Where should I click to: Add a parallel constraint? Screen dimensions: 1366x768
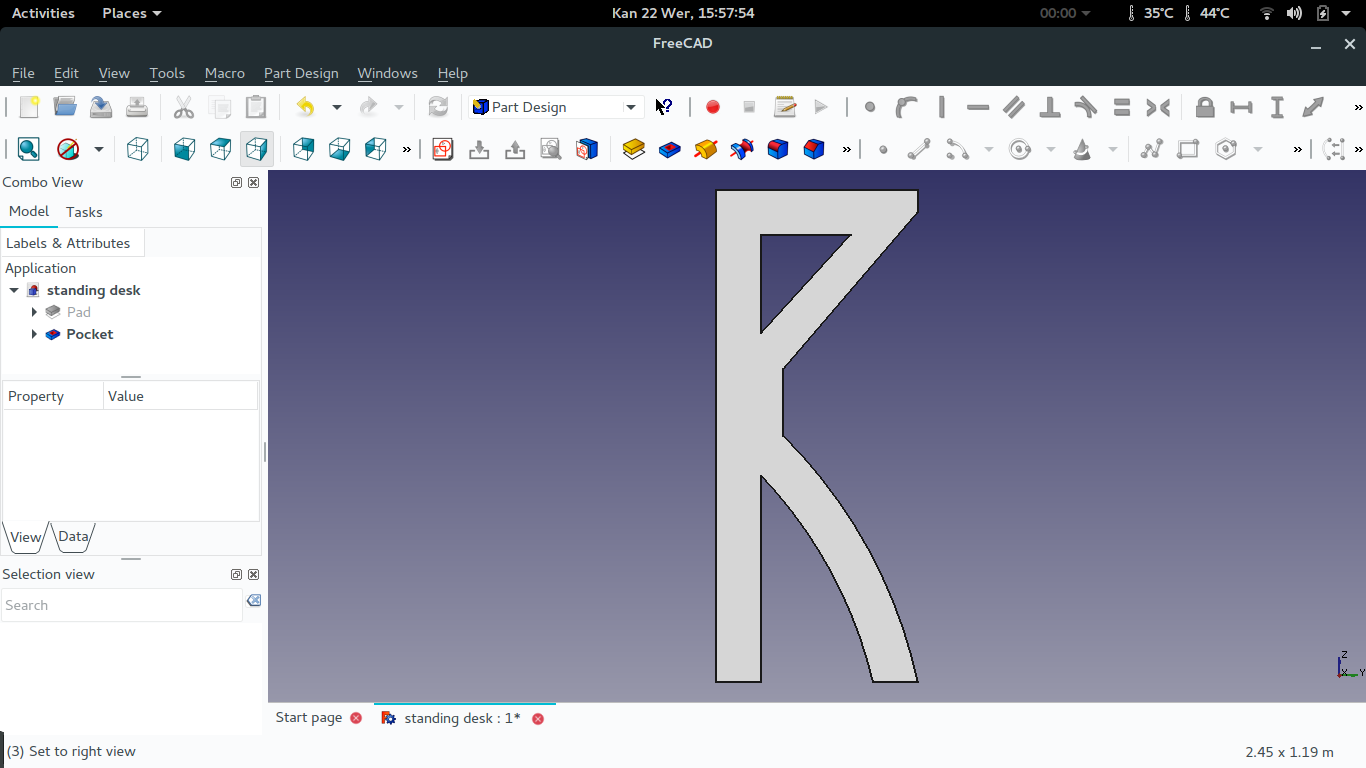pos(1013,107)
